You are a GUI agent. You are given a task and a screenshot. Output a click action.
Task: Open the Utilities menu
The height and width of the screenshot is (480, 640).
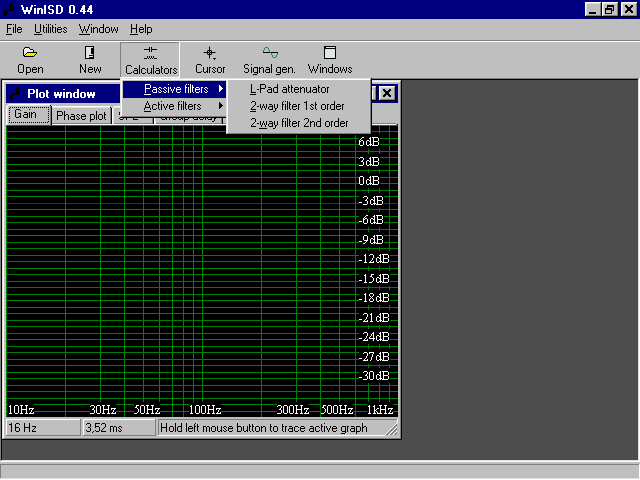pyautogui.click(x=51, y=29)
